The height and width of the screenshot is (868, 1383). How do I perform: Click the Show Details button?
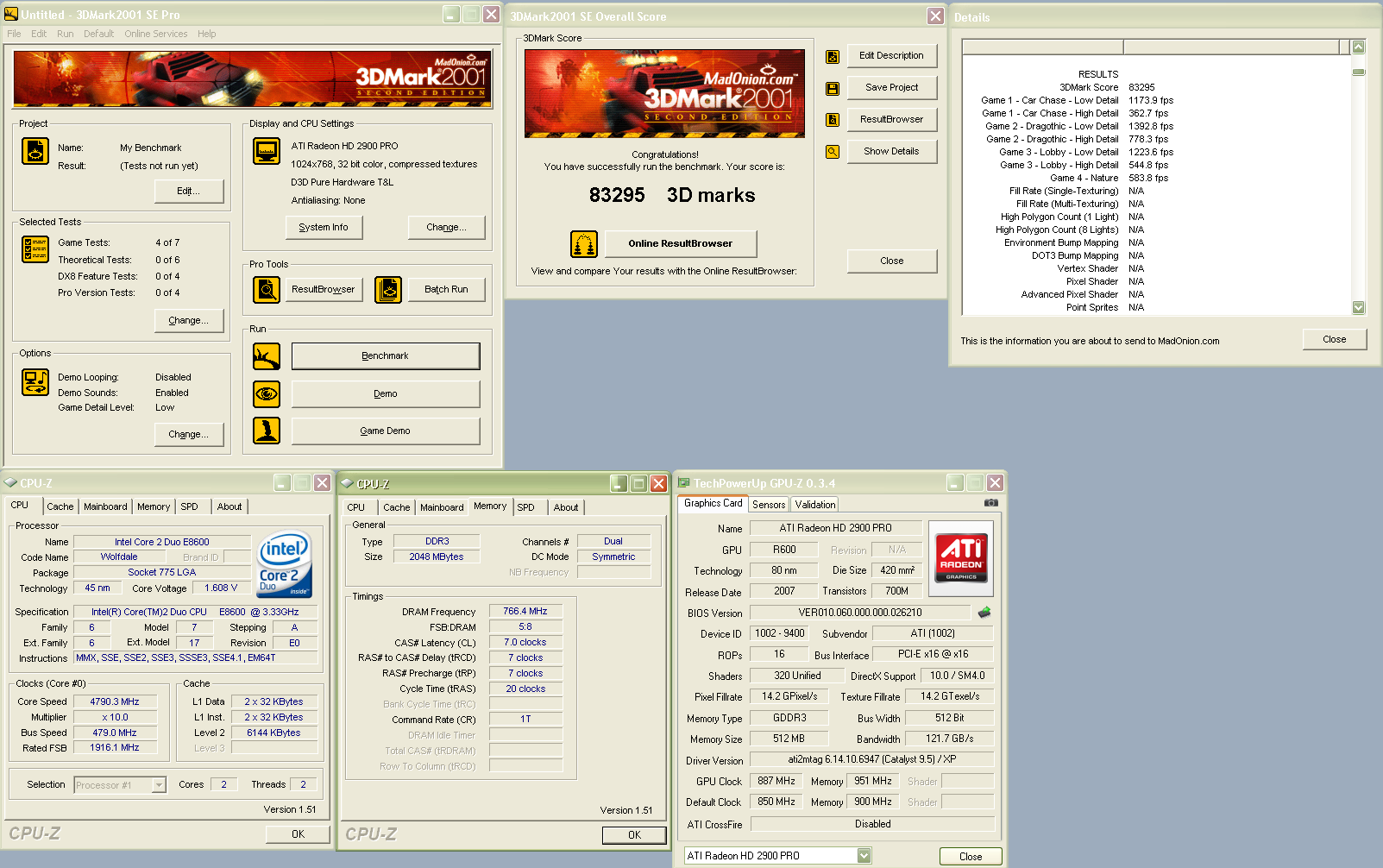tap(892, 152)
